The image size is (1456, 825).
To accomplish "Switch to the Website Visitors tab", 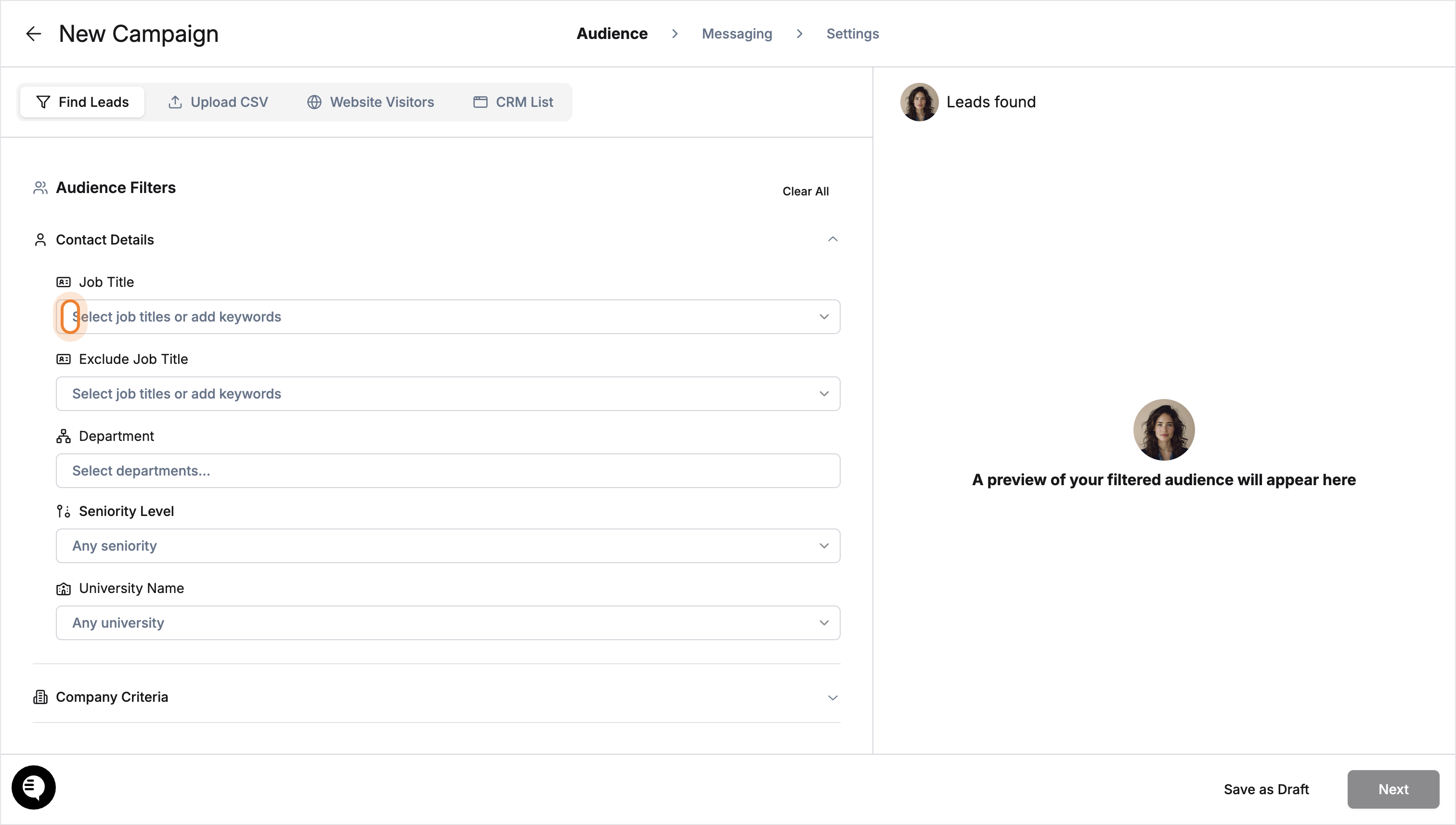I will [x=371, y=102].
